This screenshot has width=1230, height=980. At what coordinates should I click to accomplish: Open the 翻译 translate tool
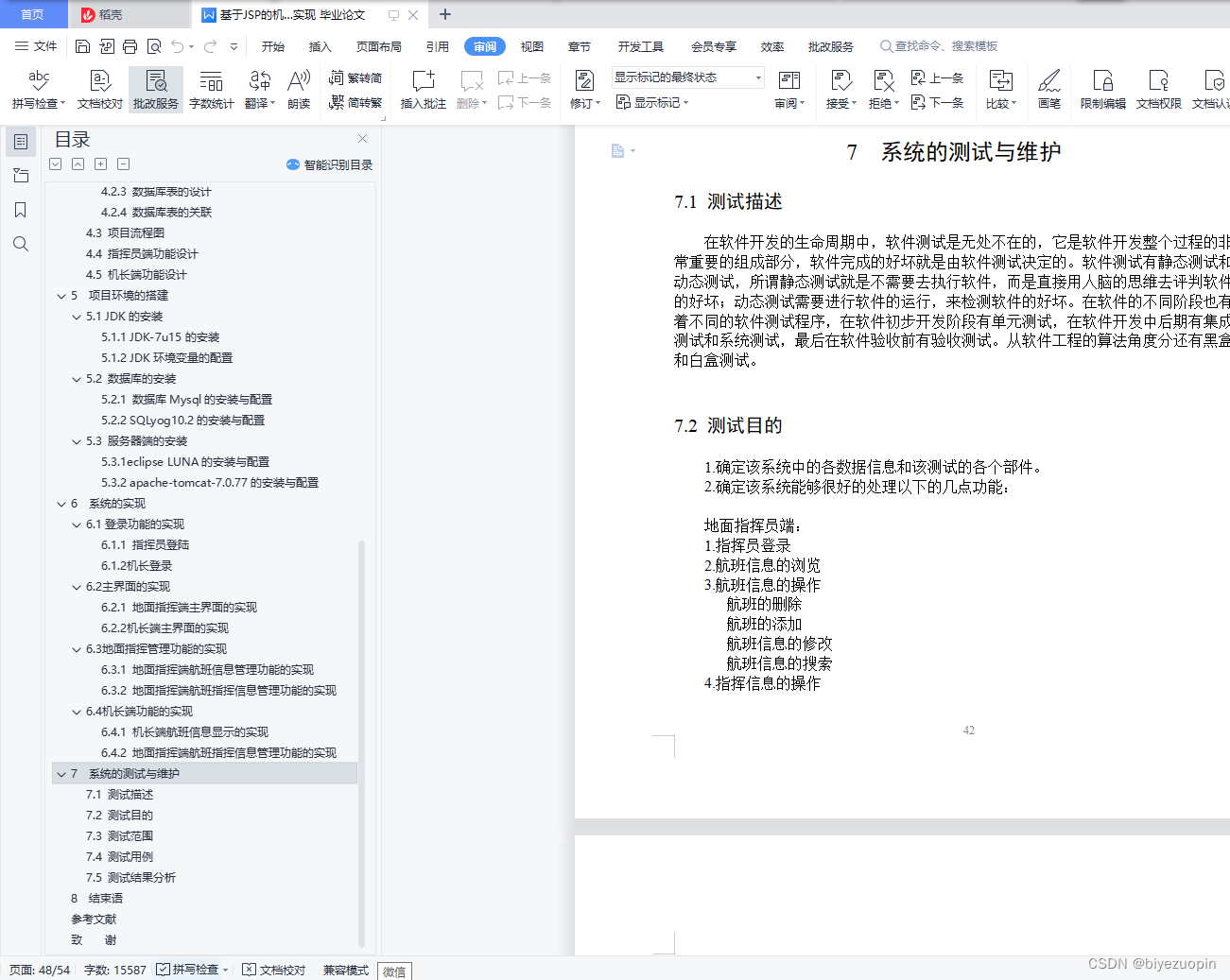click(x=260, y=90)
